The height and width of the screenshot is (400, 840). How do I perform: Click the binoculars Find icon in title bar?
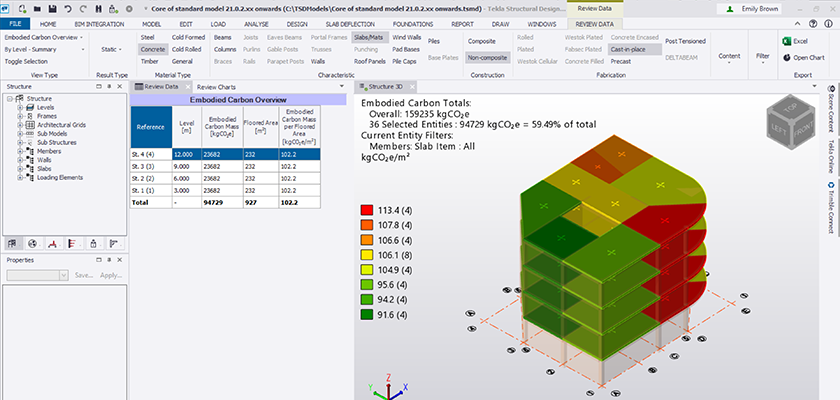coord(99,9)
